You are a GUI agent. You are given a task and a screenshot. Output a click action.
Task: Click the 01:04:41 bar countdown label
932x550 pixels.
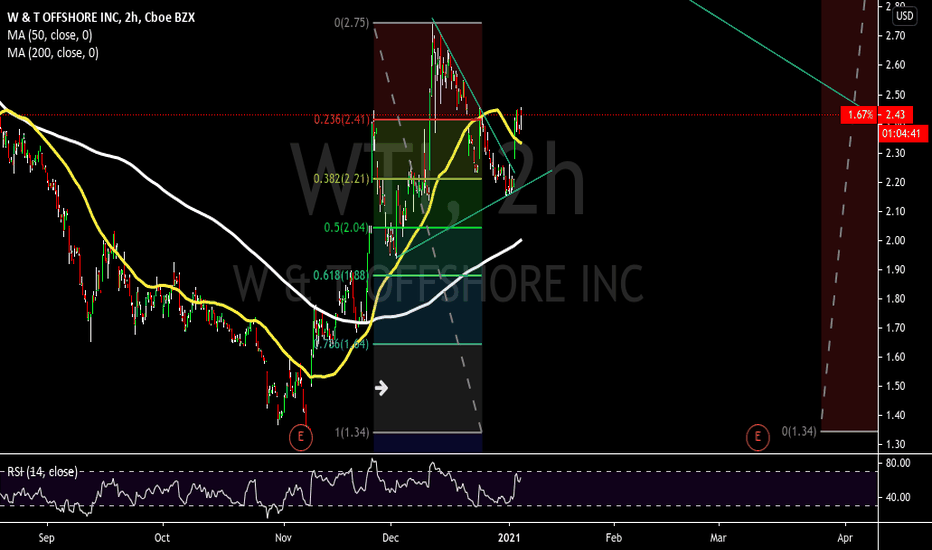pyautogui.click(x=902, y=133)
